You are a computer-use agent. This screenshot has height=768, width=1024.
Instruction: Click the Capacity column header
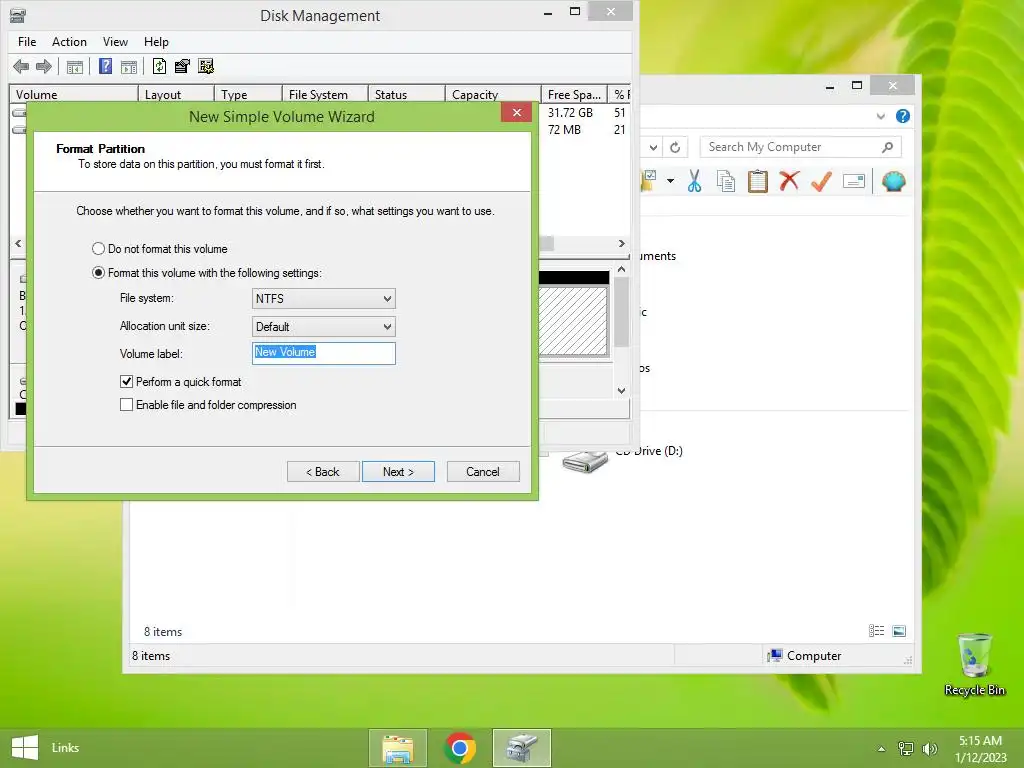click(493, 95)
